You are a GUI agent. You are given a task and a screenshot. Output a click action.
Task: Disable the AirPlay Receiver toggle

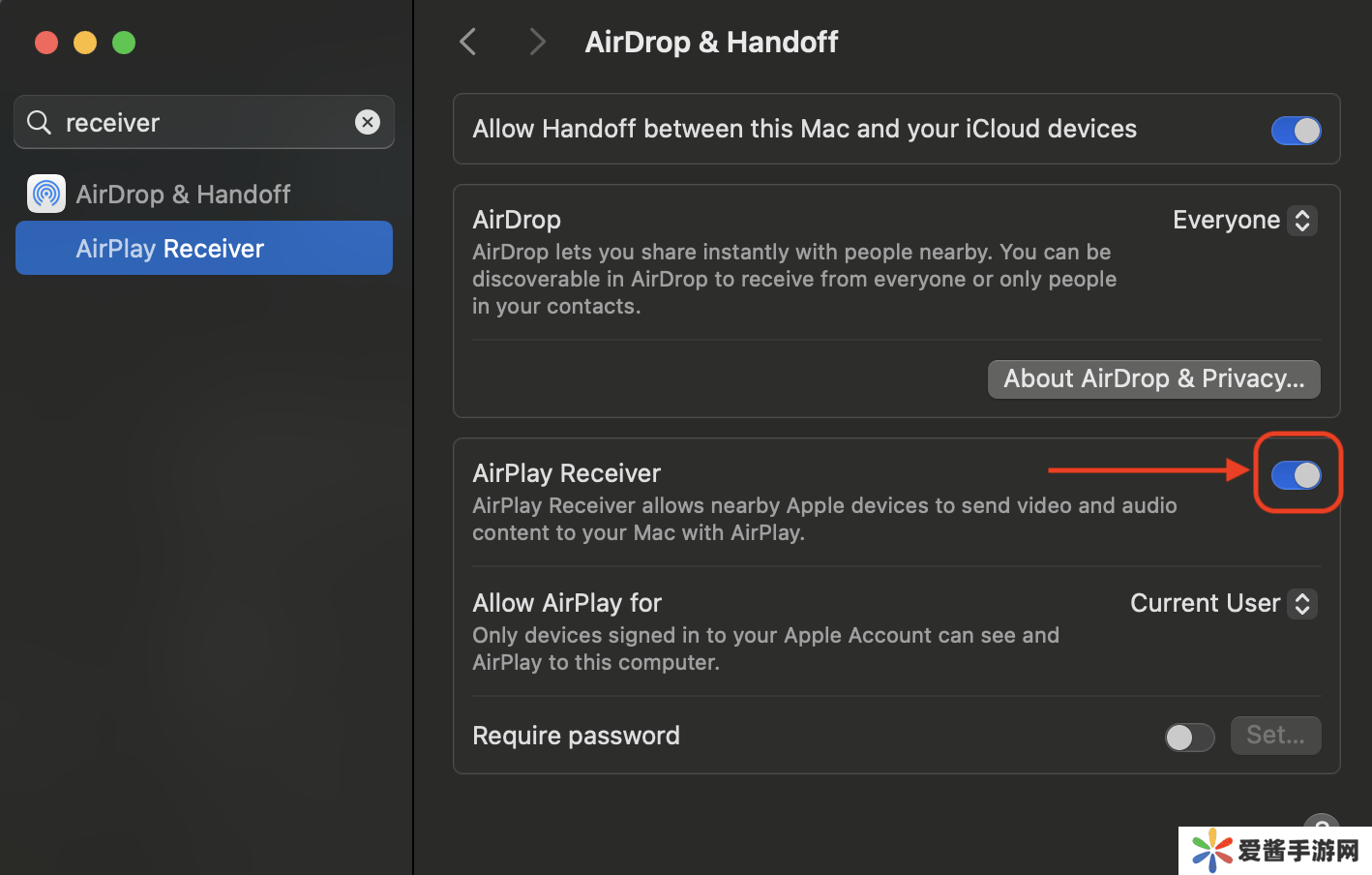[1296, 474]
